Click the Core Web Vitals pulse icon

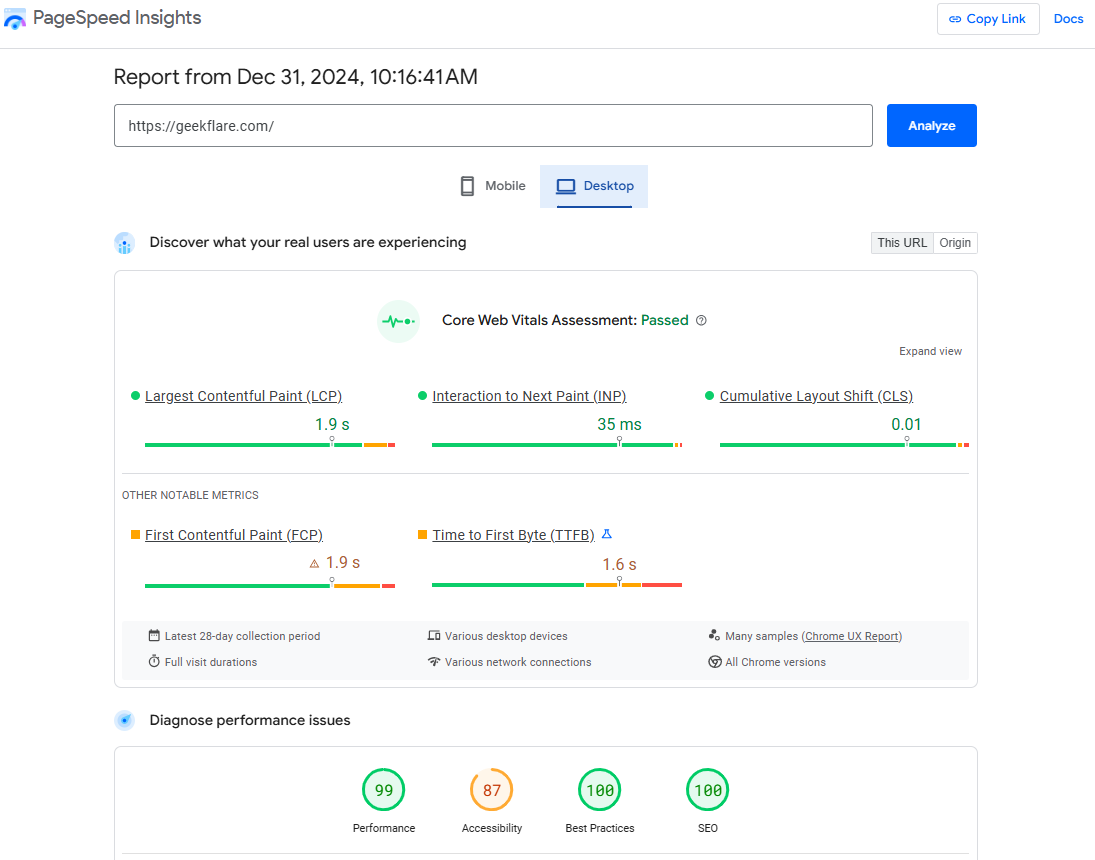[x=398, y=321]
